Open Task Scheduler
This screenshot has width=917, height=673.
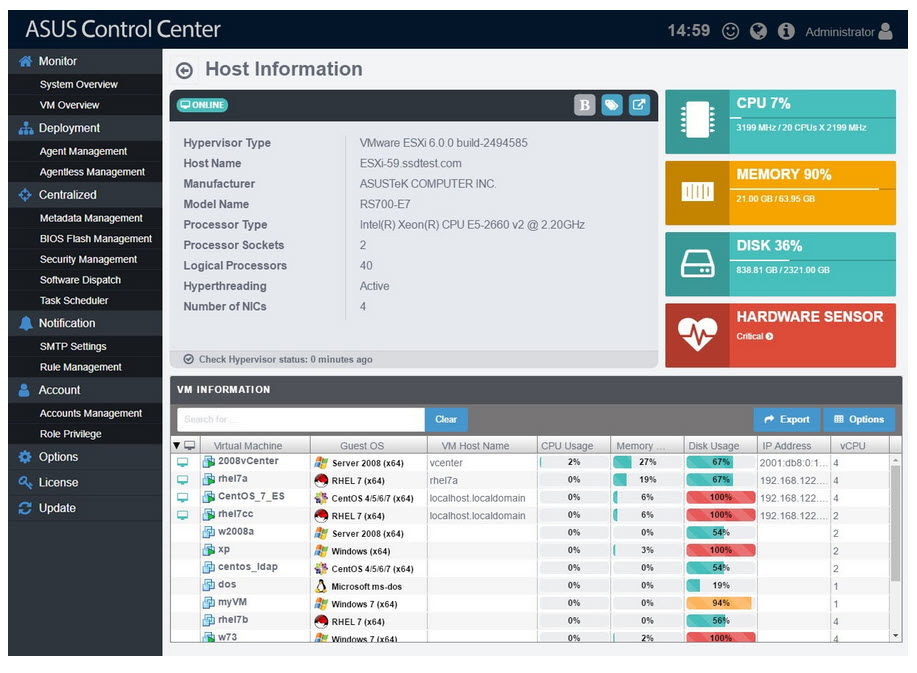click(x=74, y=301)
